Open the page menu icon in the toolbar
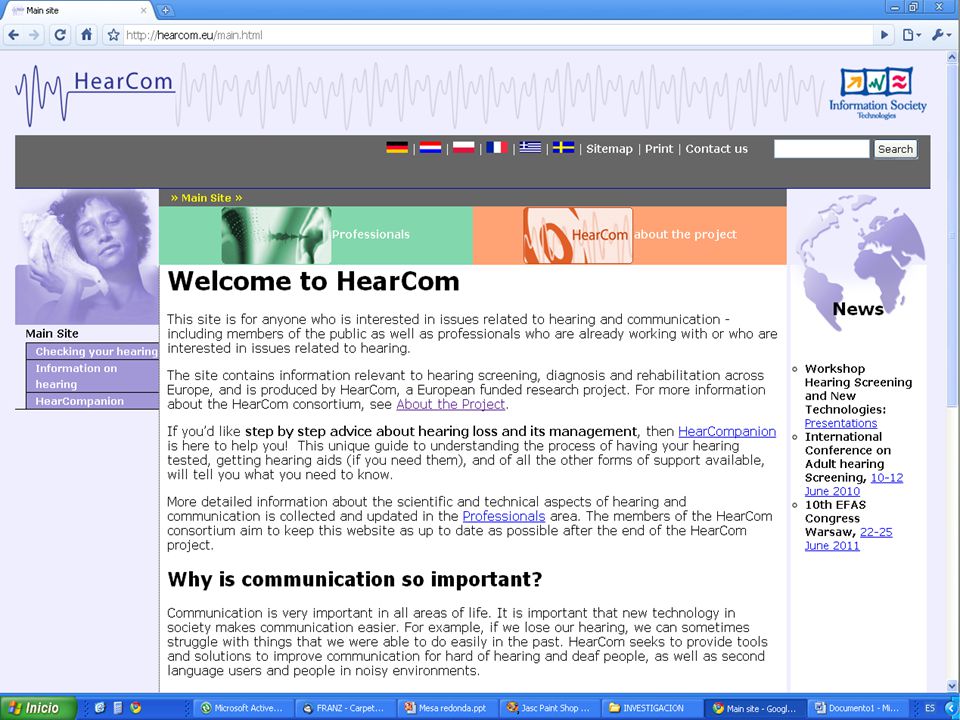The height and width of the screenshot is (720, 960). (x=911, y=35)
